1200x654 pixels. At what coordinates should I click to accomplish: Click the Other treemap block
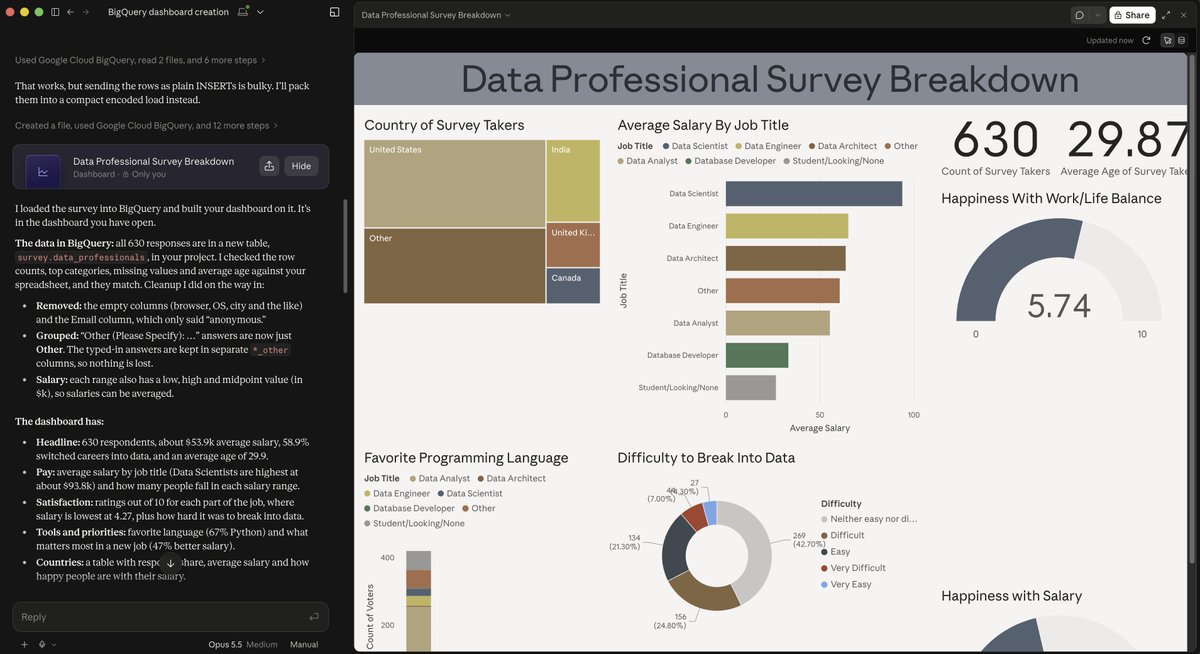pyautogui.click(x=455, y=266)
